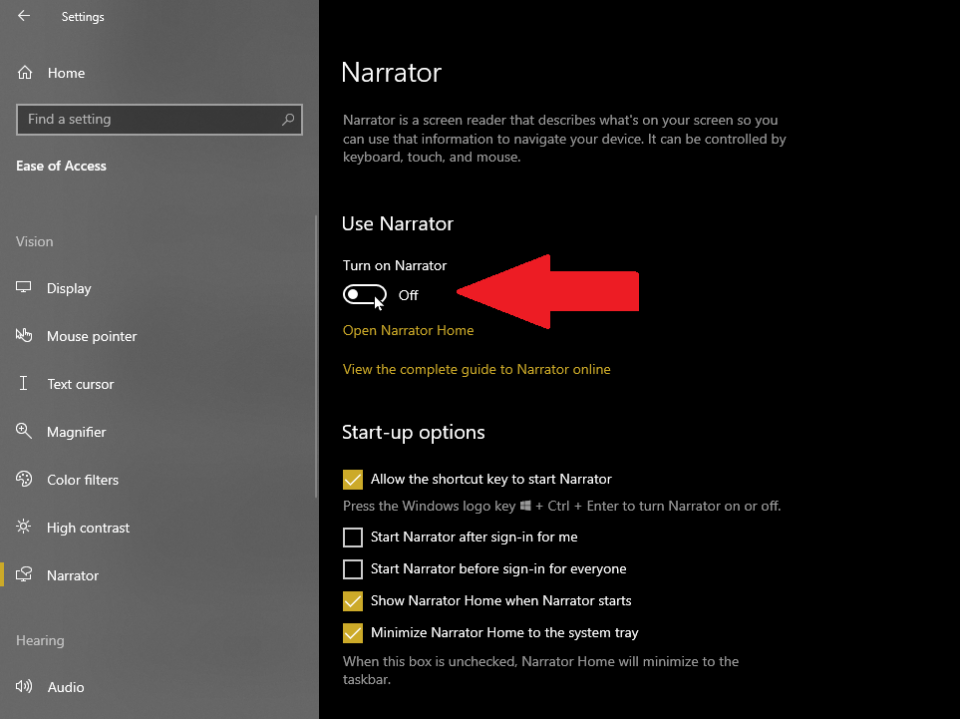Click the Press the Windows logo key hint
960x719 pixels.
561,506
